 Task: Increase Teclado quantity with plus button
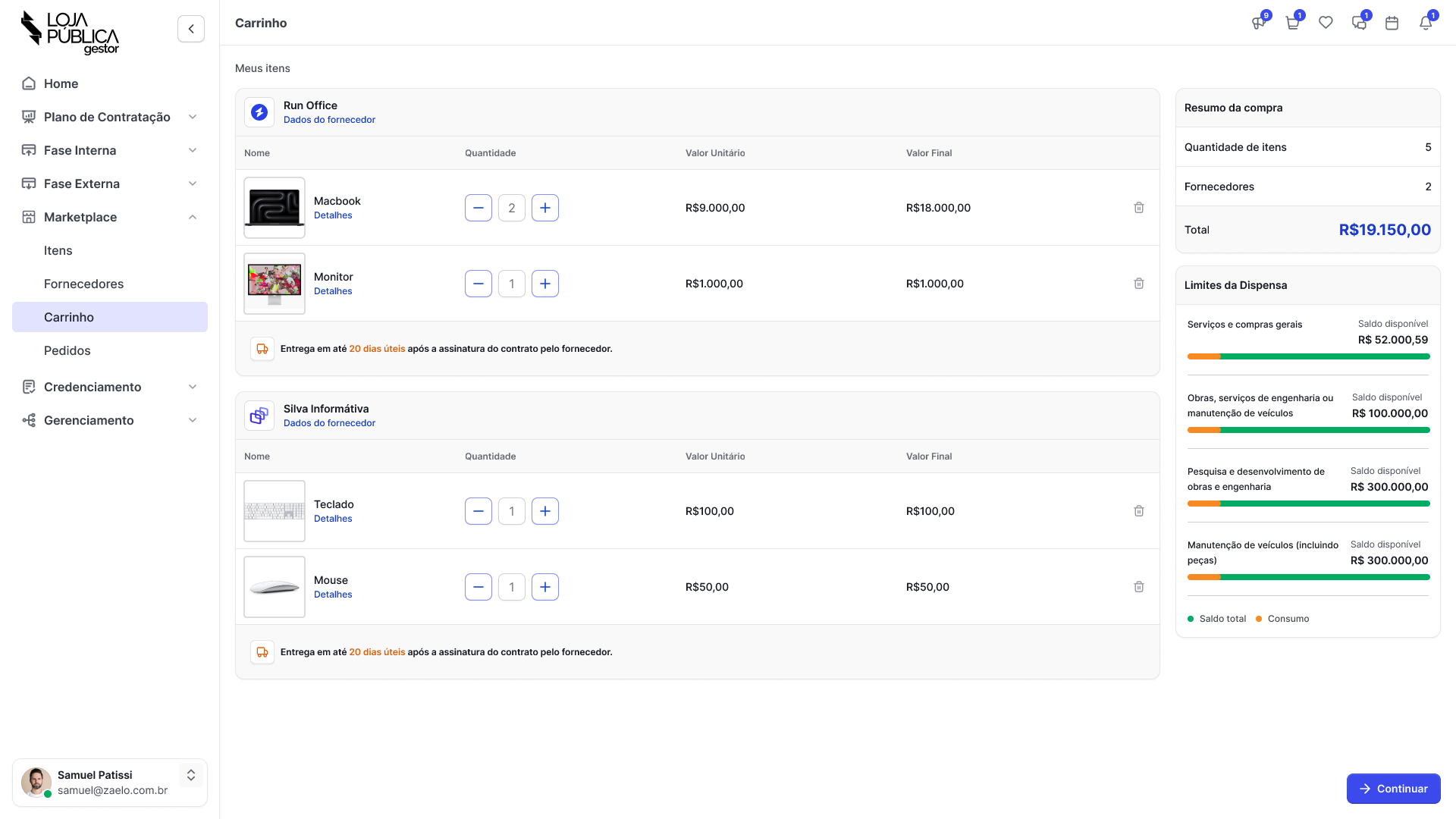pos(545,511)
